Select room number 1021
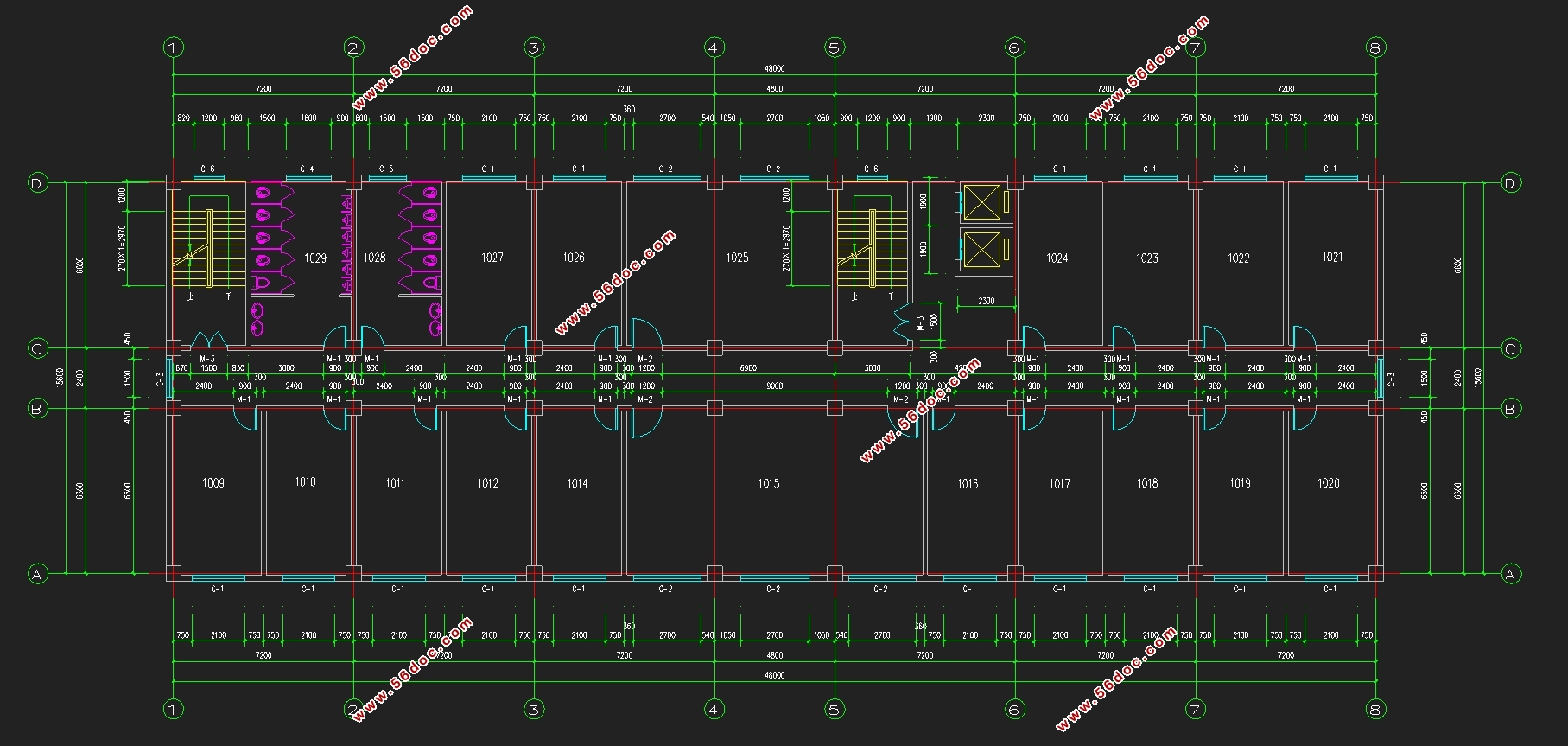 [1332, 257]
